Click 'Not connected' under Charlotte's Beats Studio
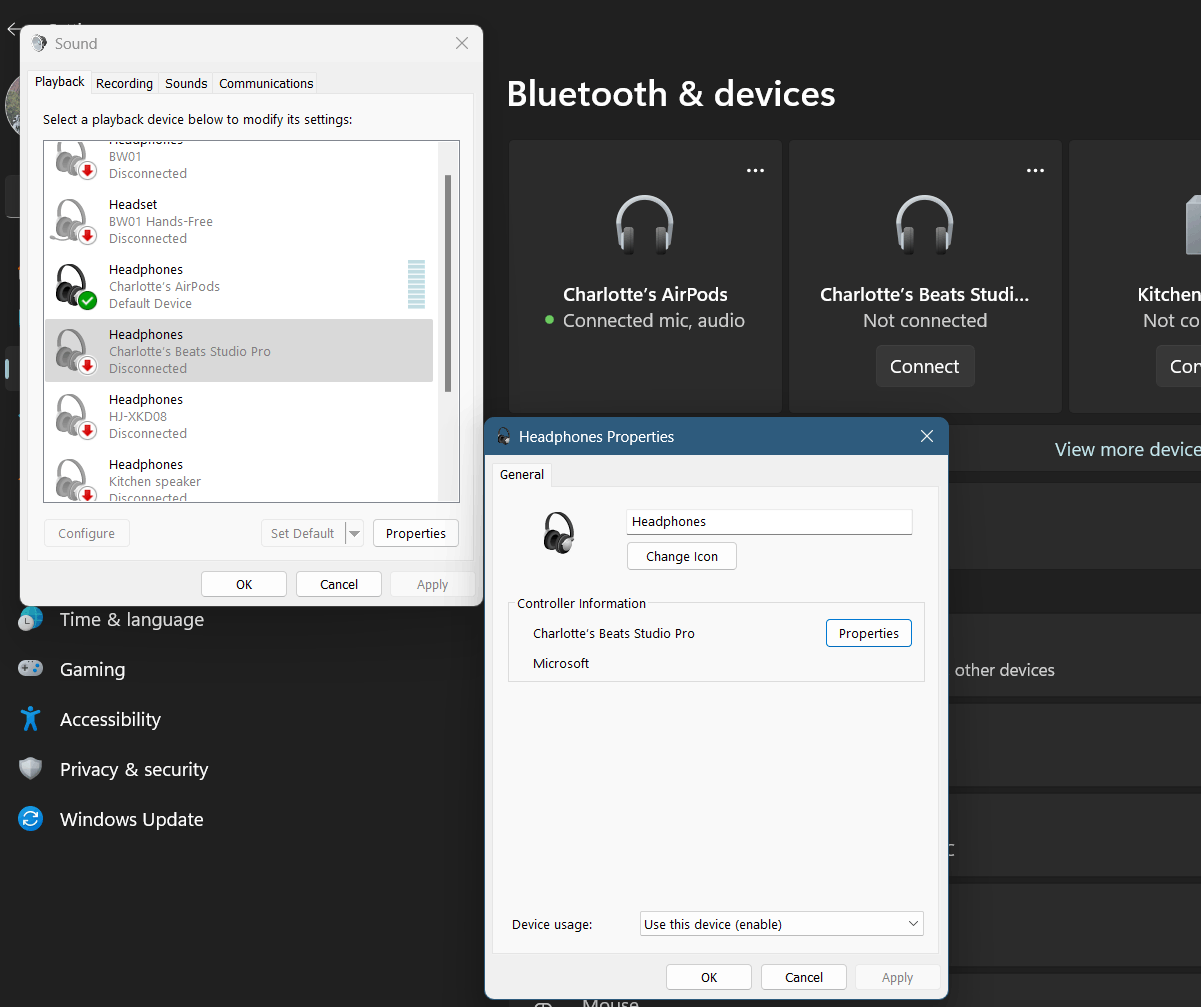Viewport: 1201px width, 1007px height. coord(925,321)
